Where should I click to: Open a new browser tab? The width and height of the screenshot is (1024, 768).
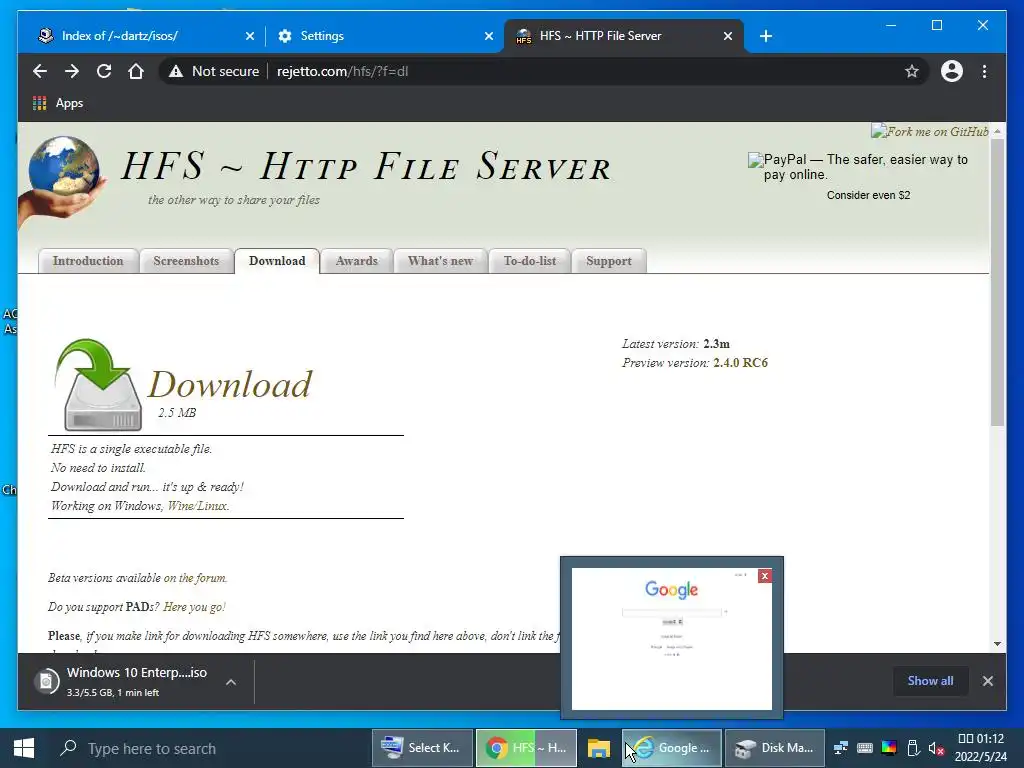click(x=766, y=36)
